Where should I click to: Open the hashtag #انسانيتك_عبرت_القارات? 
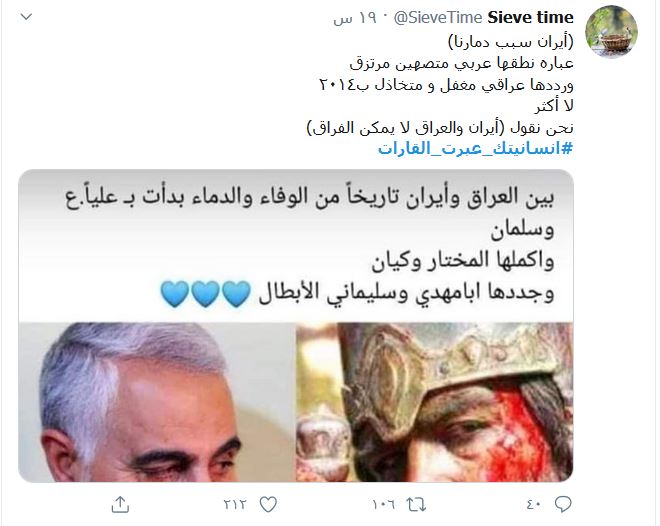click(476, 149)
